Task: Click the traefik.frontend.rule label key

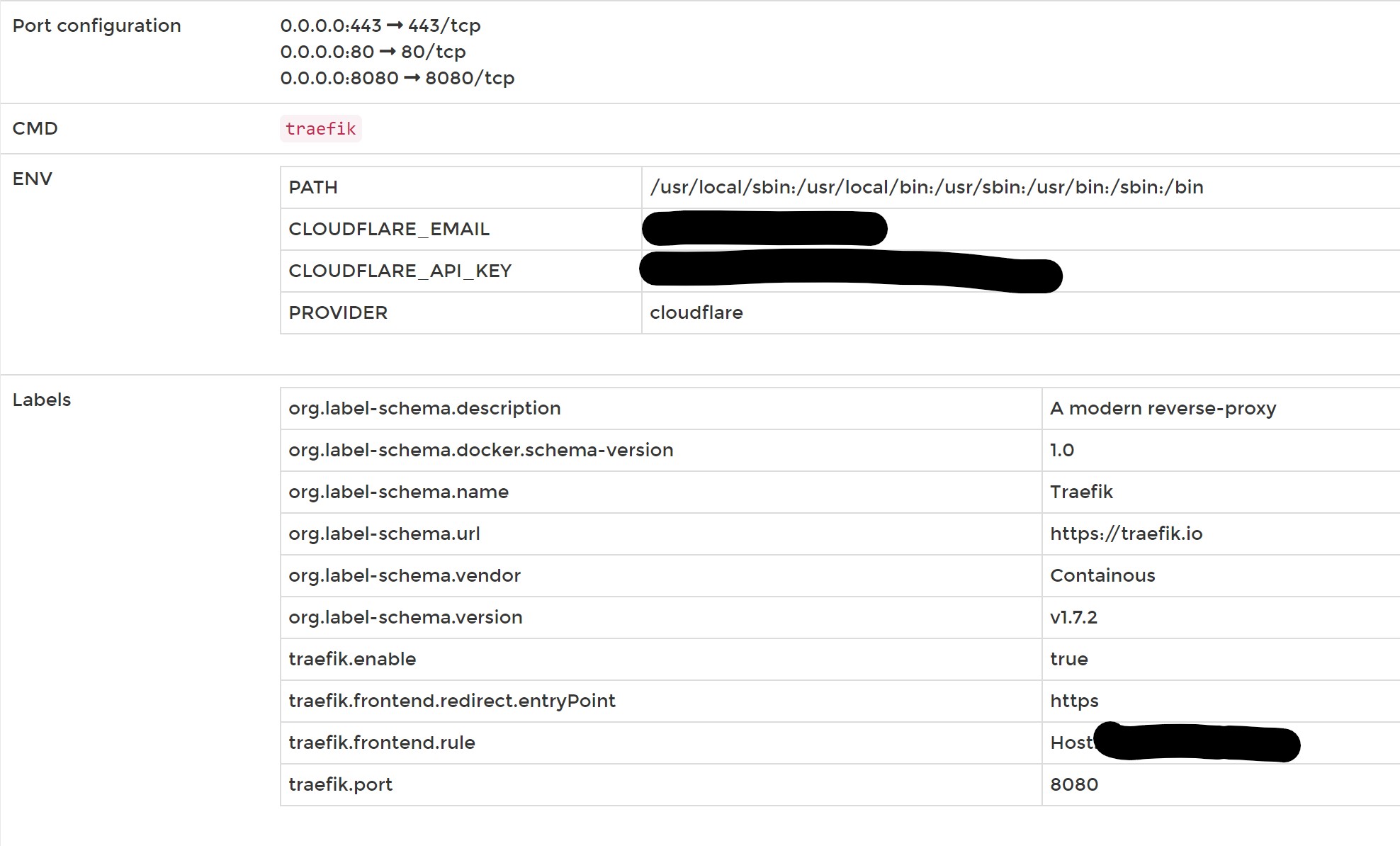Action: 381,743
